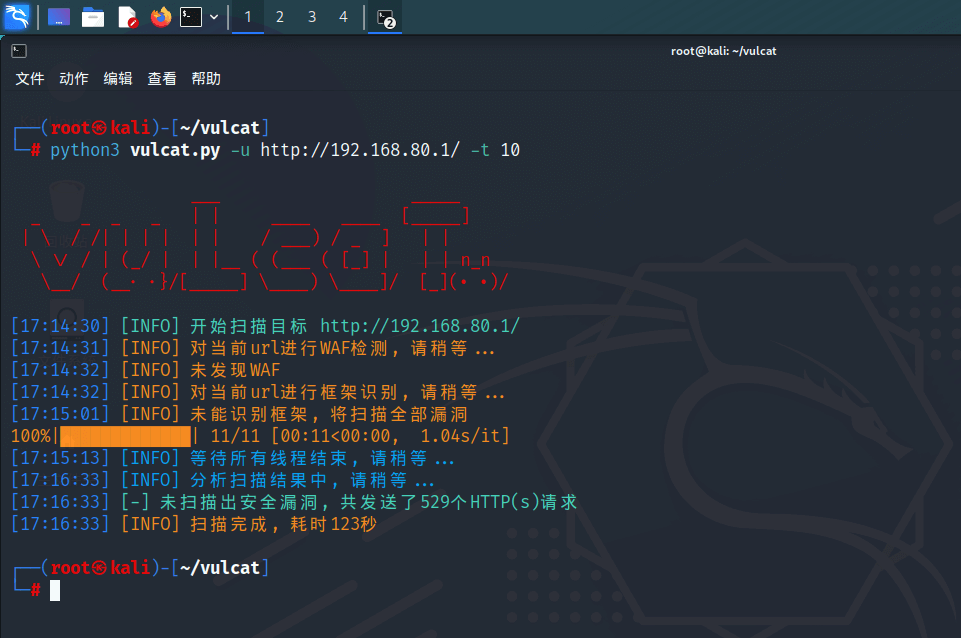Click the orange scan progress bar

pos(125,436)
